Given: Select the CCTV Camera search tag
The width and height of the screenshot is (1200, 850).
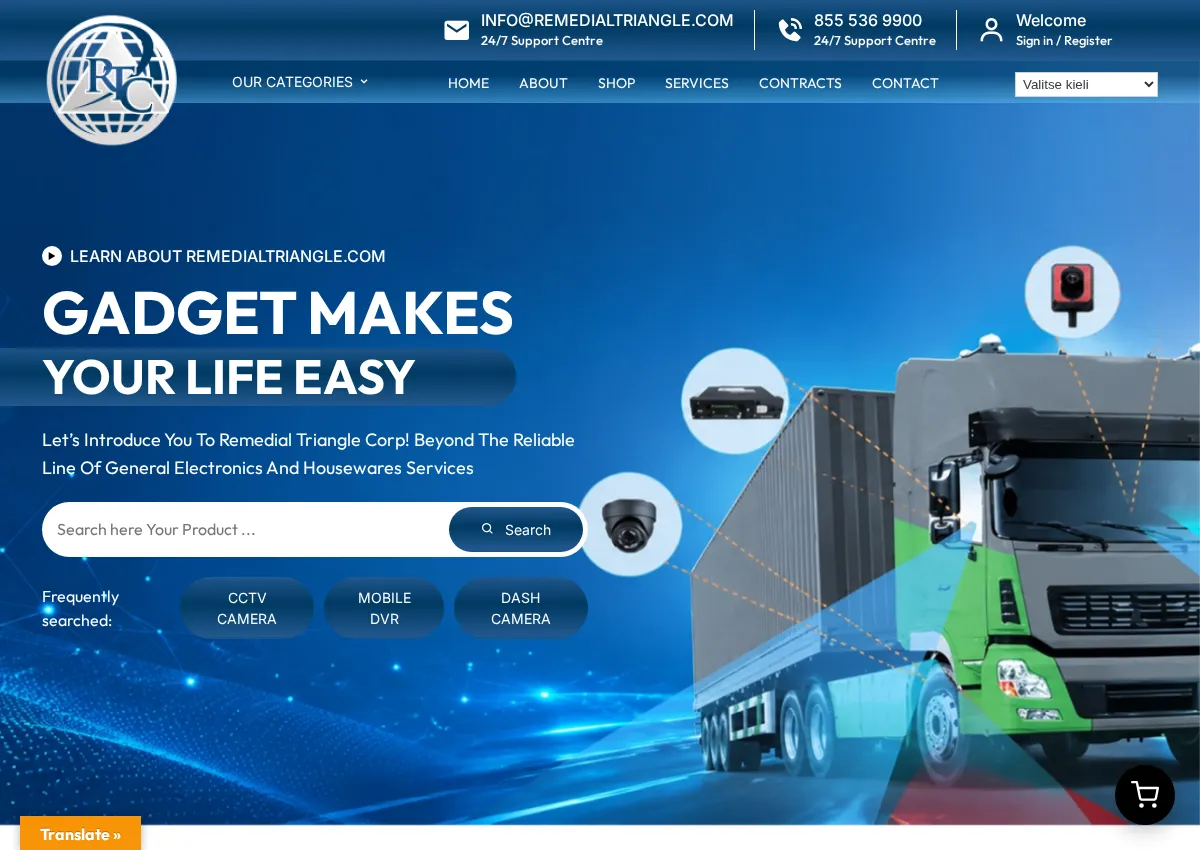Looking at the screenshot, I should [247, 608].
